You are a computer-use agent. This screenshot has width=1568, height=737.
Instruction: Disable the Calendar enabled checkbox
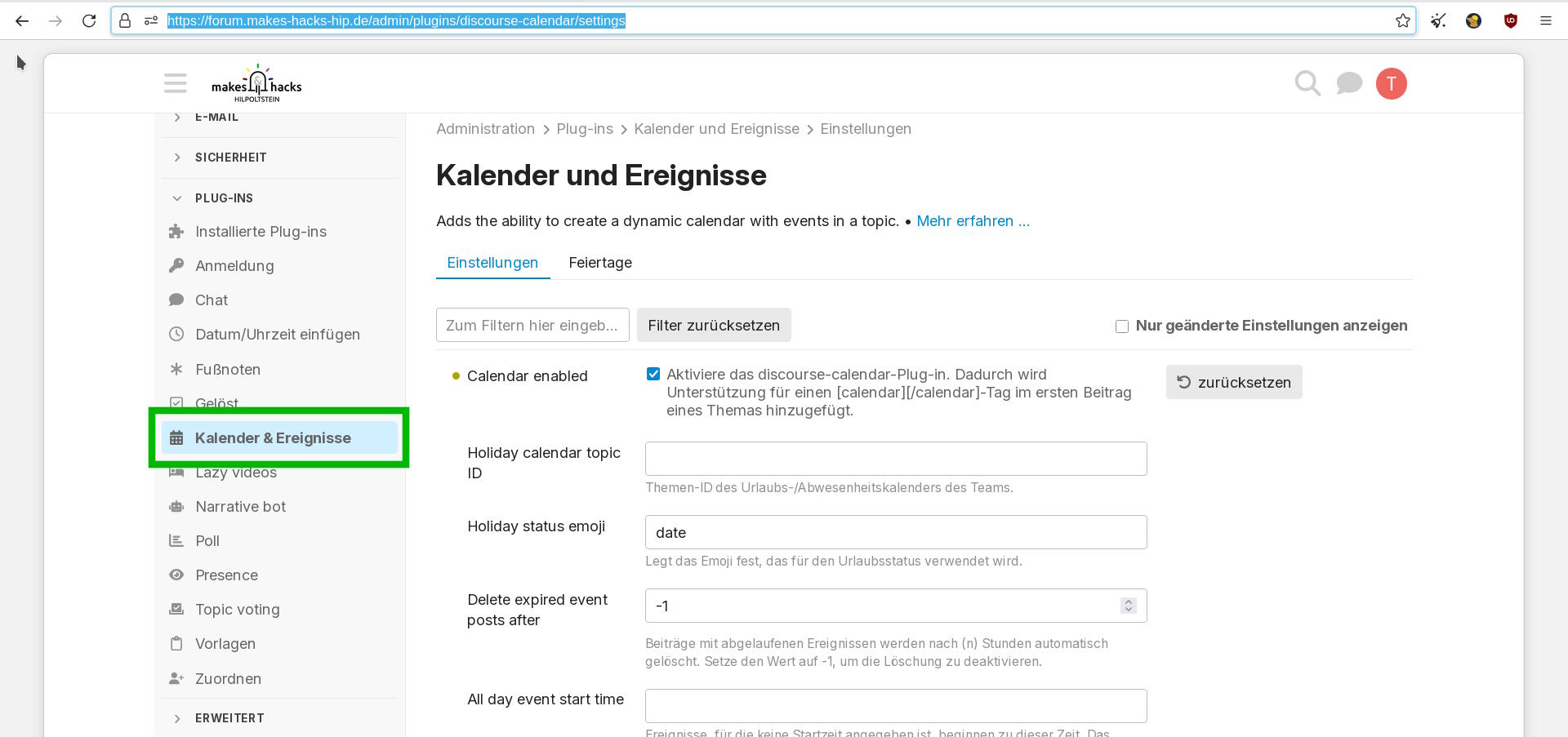pos(653,375)
